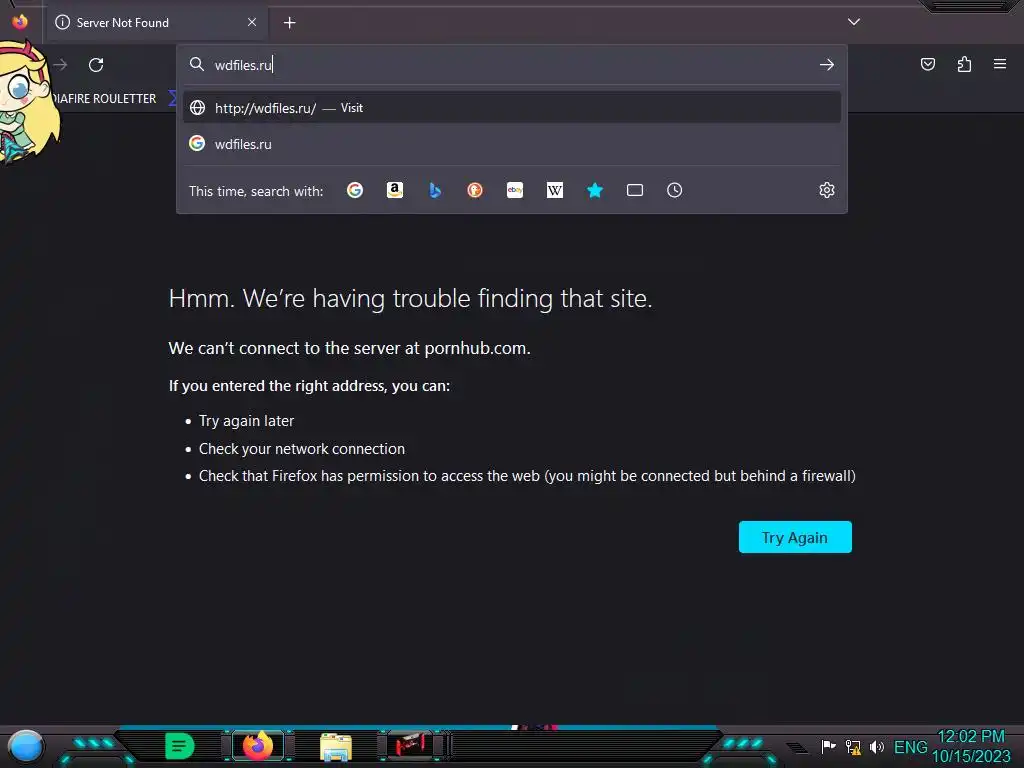Open the MEDIAFIRE ROULETTER bookmark
1024x768 pixels.
pos(104,99)
